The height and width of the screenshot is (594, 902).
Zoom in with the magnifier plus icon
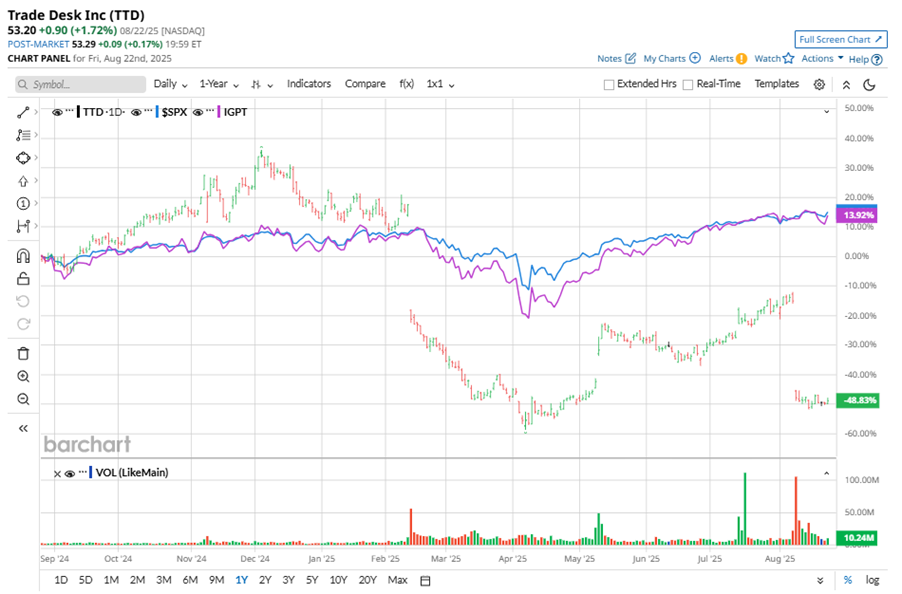coord(23,377)
